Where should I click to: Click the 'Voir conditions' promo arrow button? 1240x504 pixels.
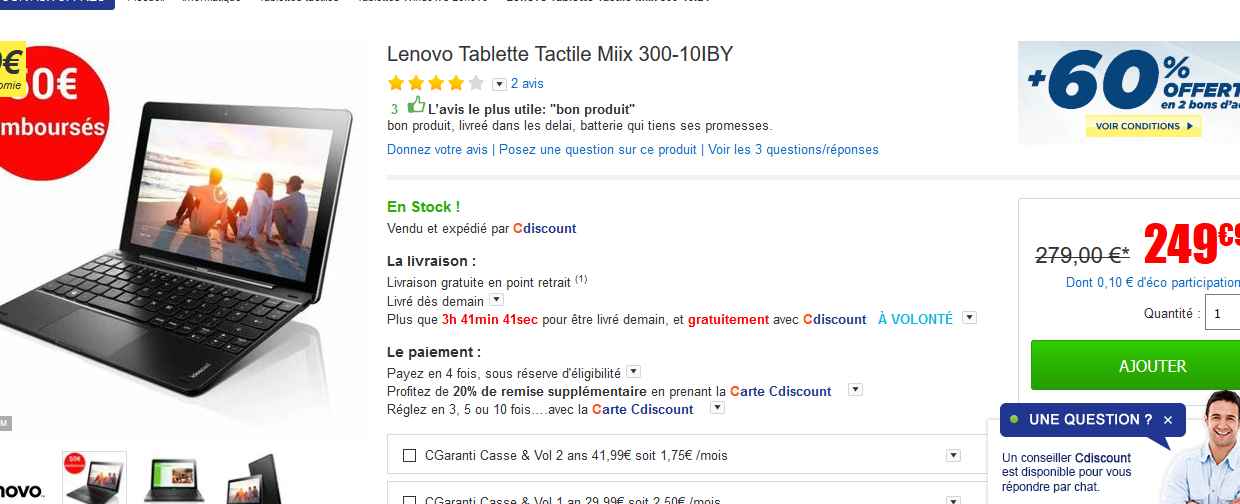tap(1143, 127)
